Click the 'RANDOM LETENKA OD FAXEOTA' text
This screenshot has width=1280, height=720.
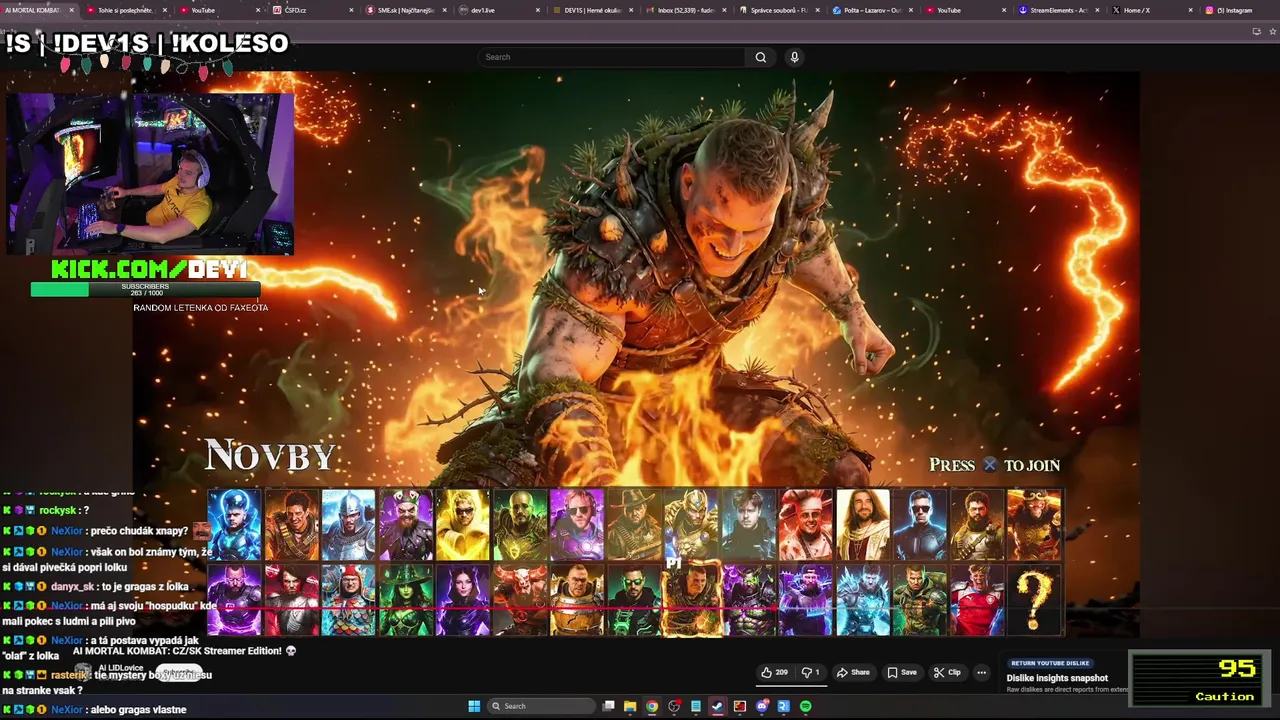point(201,308)
